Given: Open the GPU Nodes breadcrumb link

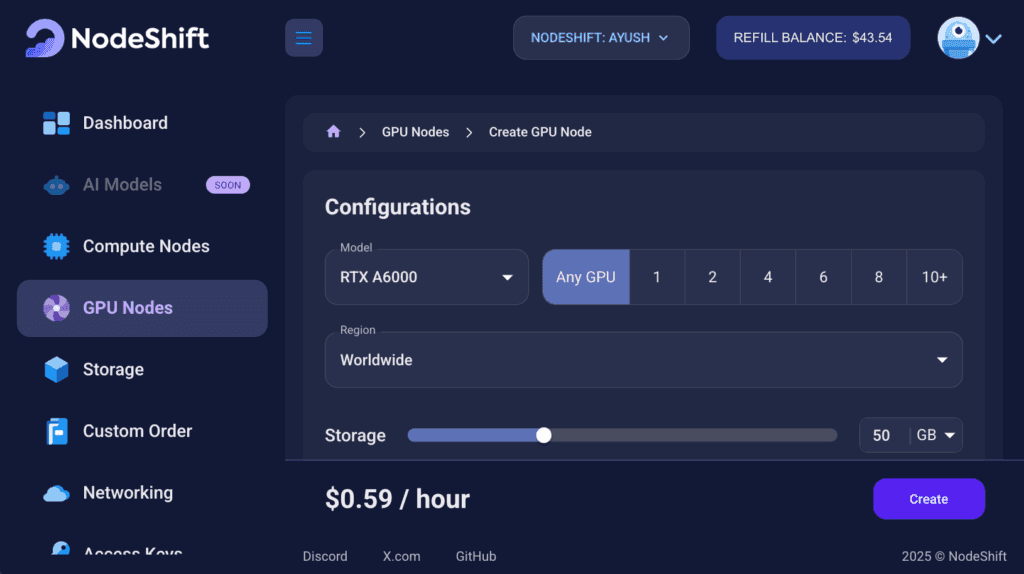Looking at the screenshot, I should [415, 132].
